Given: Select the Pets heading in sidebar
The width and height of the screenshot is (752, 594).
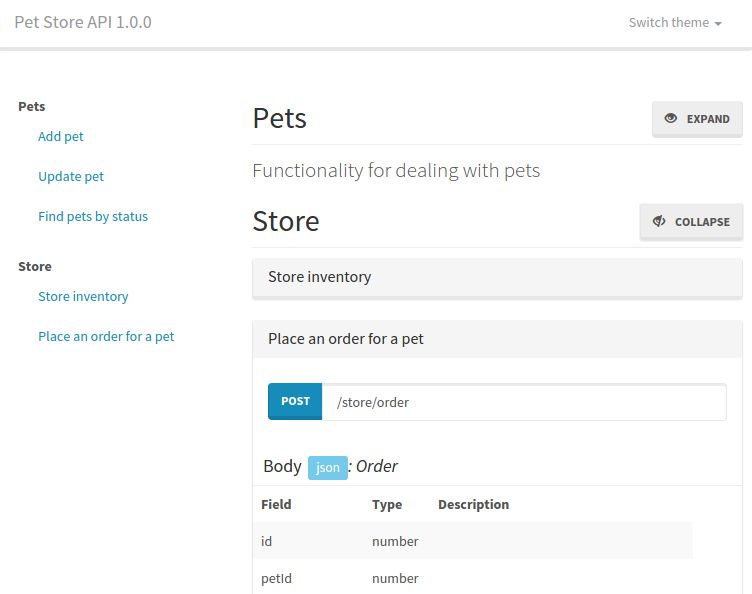Looking at the screenshot, I should [x=32, y=106].
